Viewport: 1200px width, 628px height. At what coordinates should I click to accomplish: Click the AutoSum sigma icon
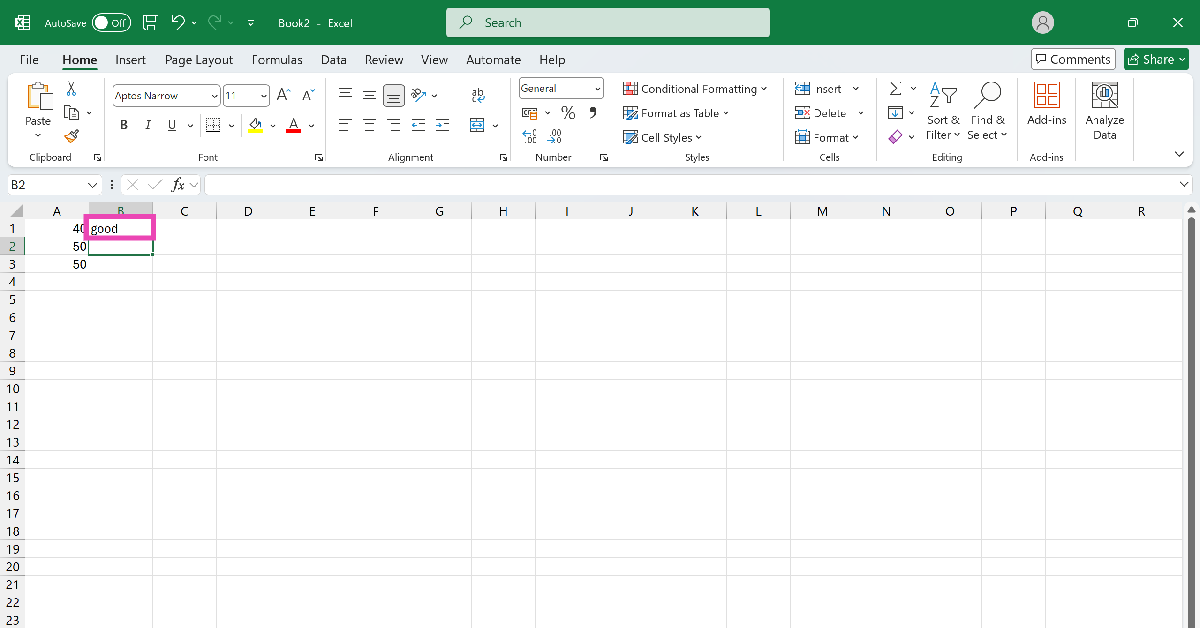point(895,89)
